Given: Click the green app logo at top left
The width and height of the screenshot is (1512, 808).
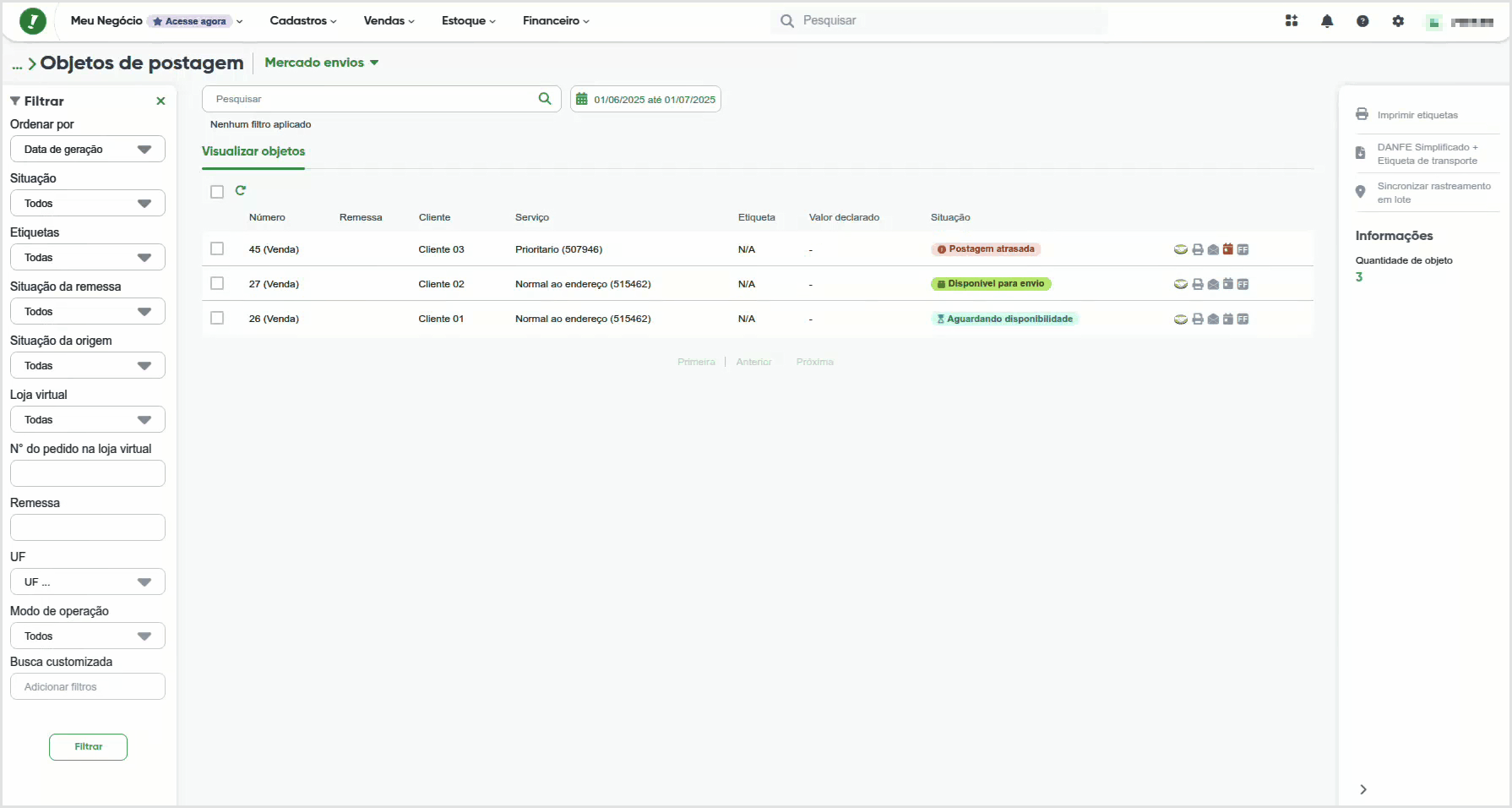Looking at the screenshot, I should coord(32,21).
